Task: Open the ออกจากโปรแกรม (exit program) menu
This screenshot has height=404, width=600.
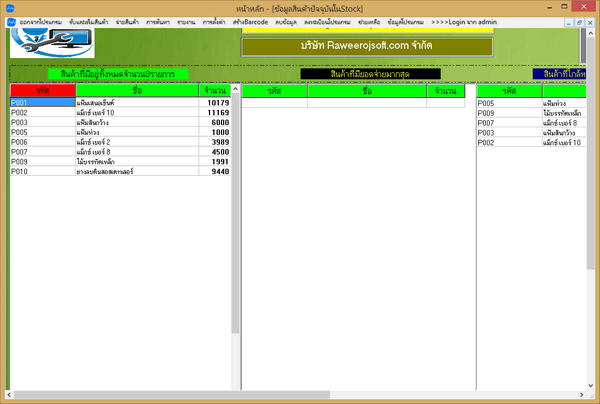Action: click(x=41, y=22)
